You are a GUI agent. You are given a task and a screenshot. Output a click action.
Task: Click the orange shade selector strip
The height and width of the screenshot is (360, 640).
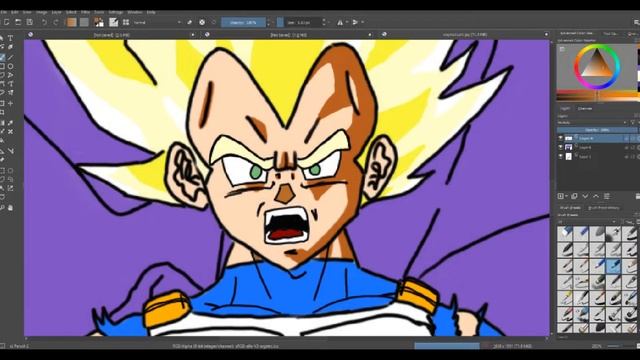click(598, 97)
